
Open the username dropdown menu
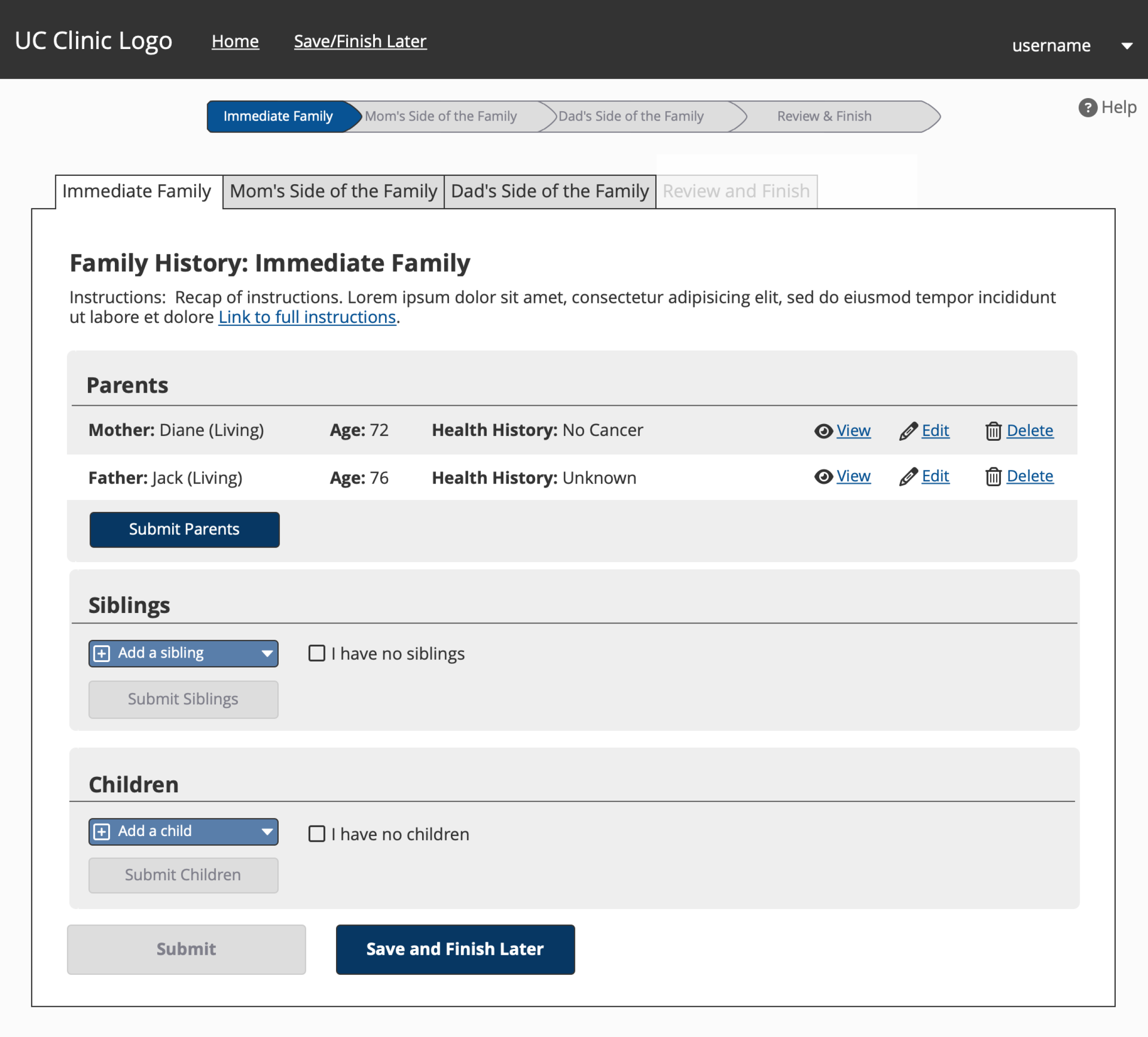[1126, 46]
